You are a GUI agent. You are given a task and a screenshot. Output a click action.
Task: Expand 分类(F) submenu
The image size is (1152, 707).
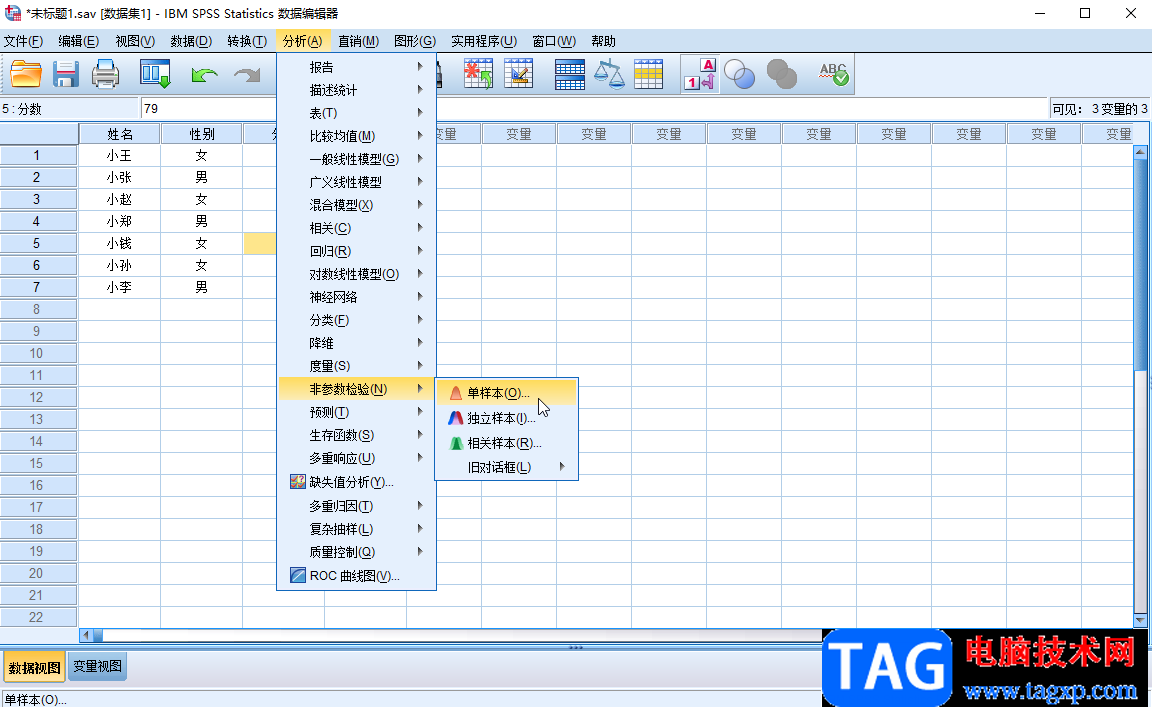356,320
